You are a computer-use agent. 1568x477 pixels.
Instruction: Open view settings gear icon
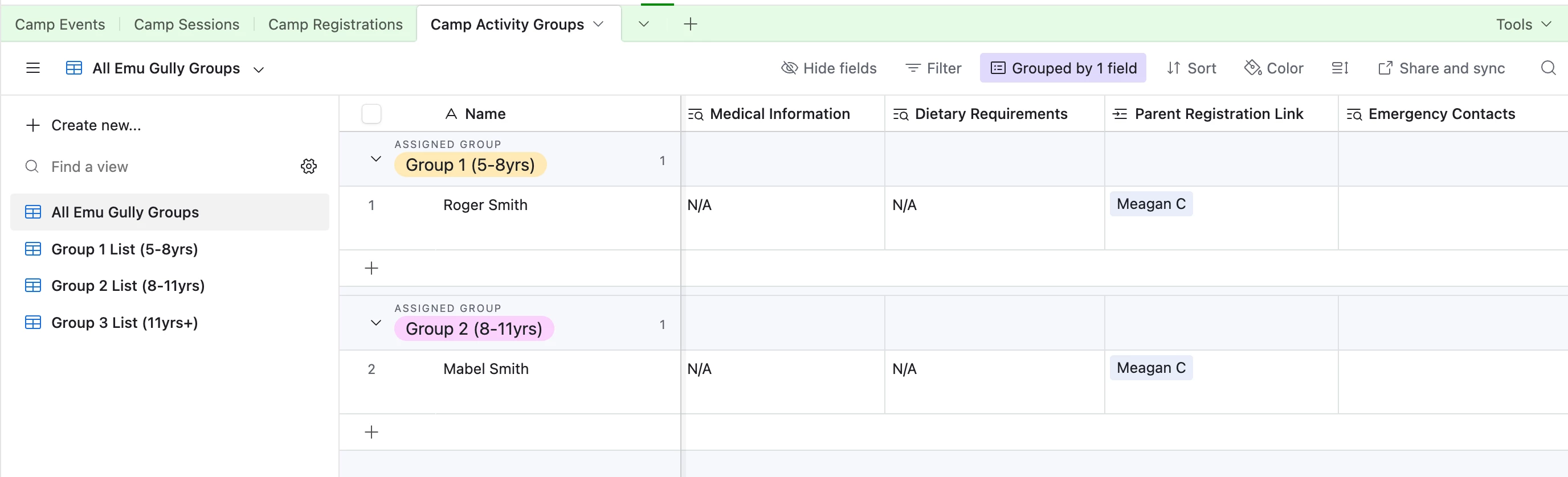click(x=309, y=166)
